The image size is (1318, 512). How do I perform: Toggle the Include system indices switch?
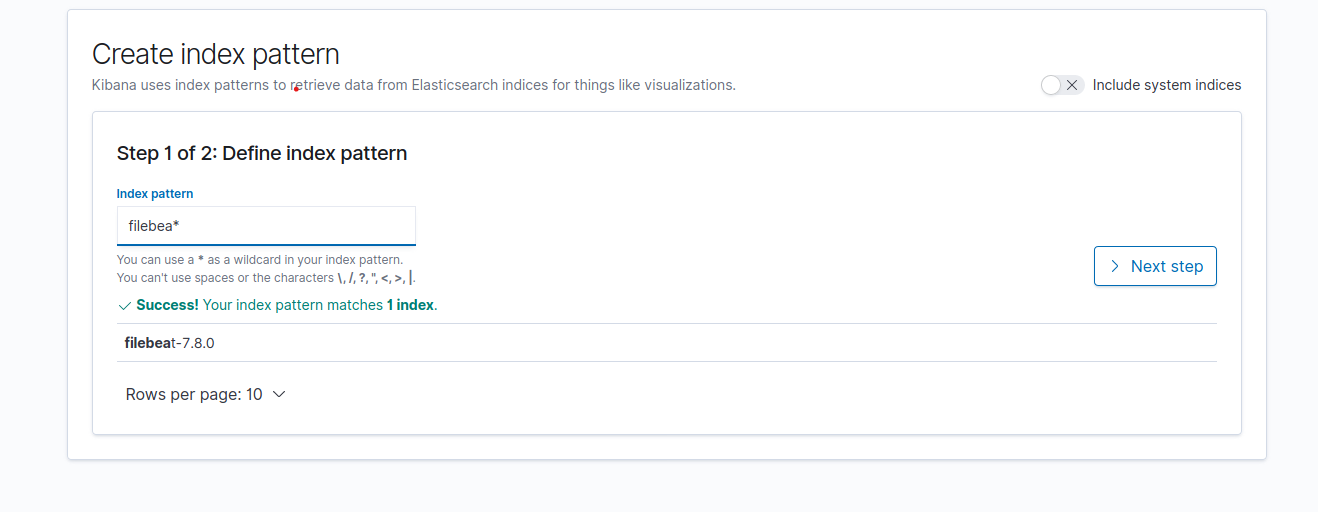click(1062, 85)
